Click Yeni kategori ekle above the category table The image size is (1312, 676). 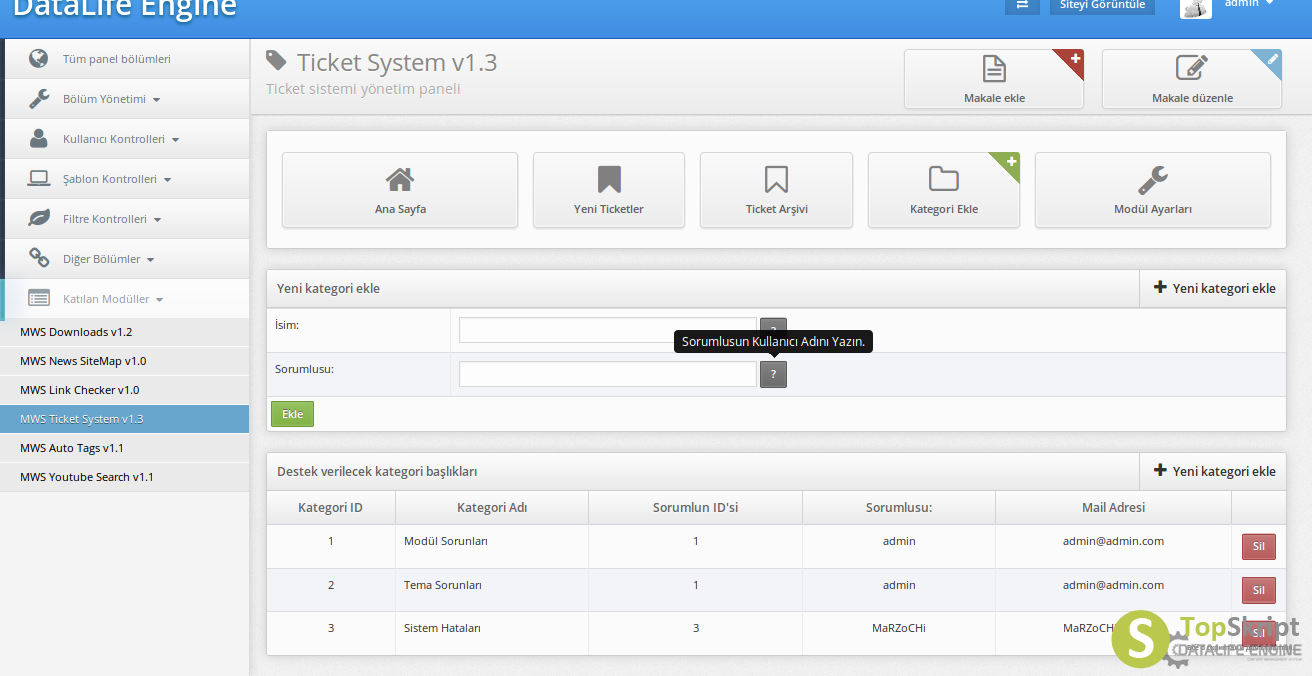[x=1214, y=471]
